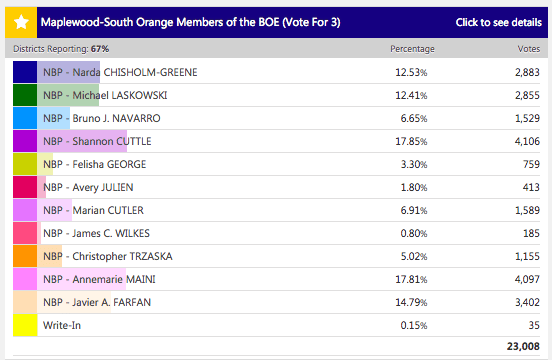552x360 pixels.
Task: Click the yellow star icon
Action: pyautogui.click(x=21, y=22)
